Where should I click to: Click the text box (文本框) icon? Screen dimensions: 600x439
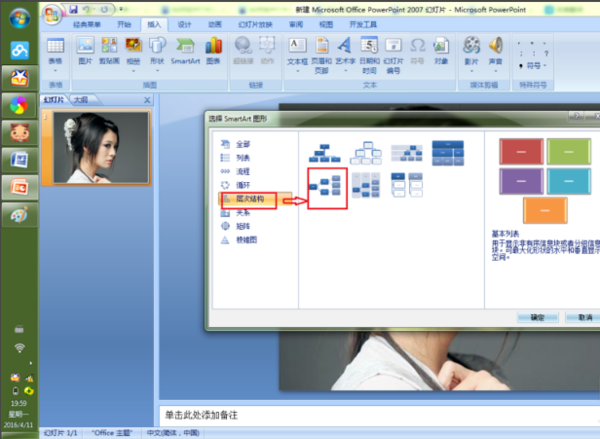pyautogui.click(x=297, y=46)
